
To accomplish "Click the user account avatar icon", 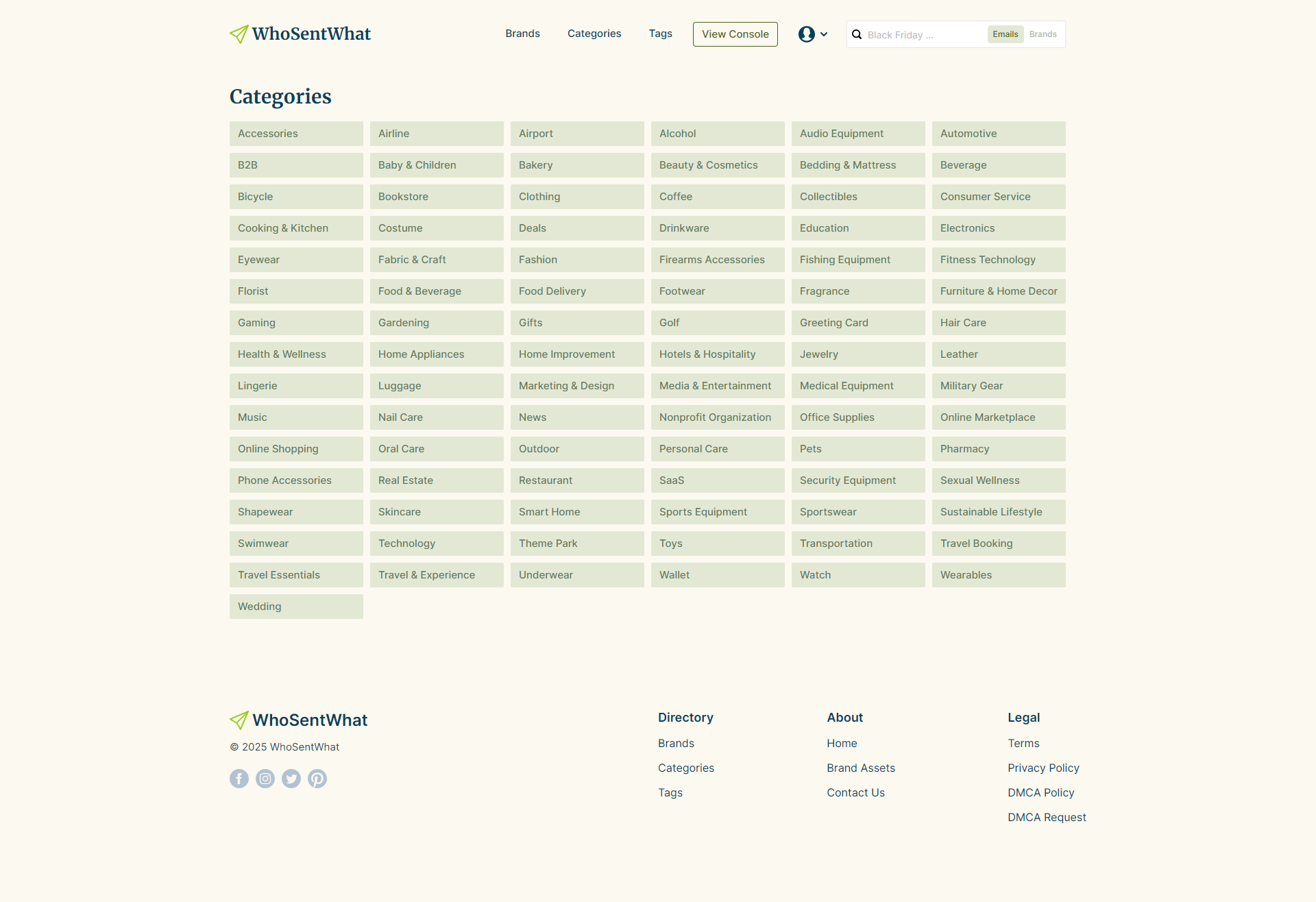I will click(806, 34).
